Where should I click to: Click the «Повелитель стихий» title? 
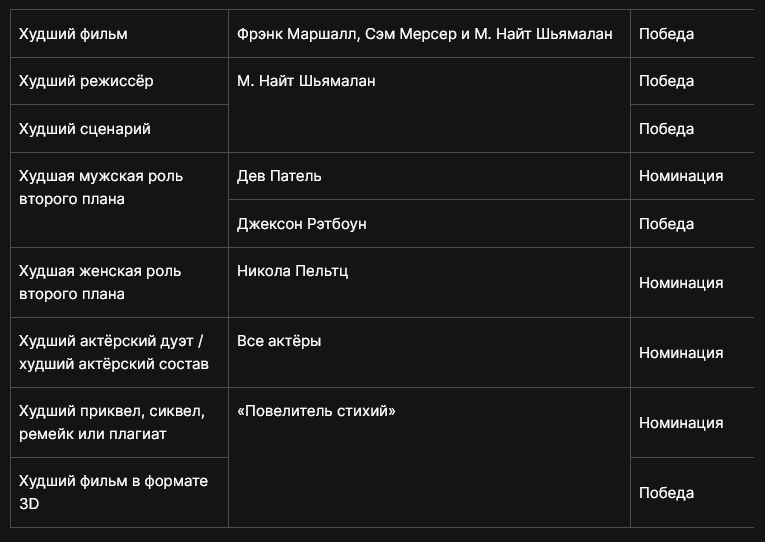coord(316,411)
